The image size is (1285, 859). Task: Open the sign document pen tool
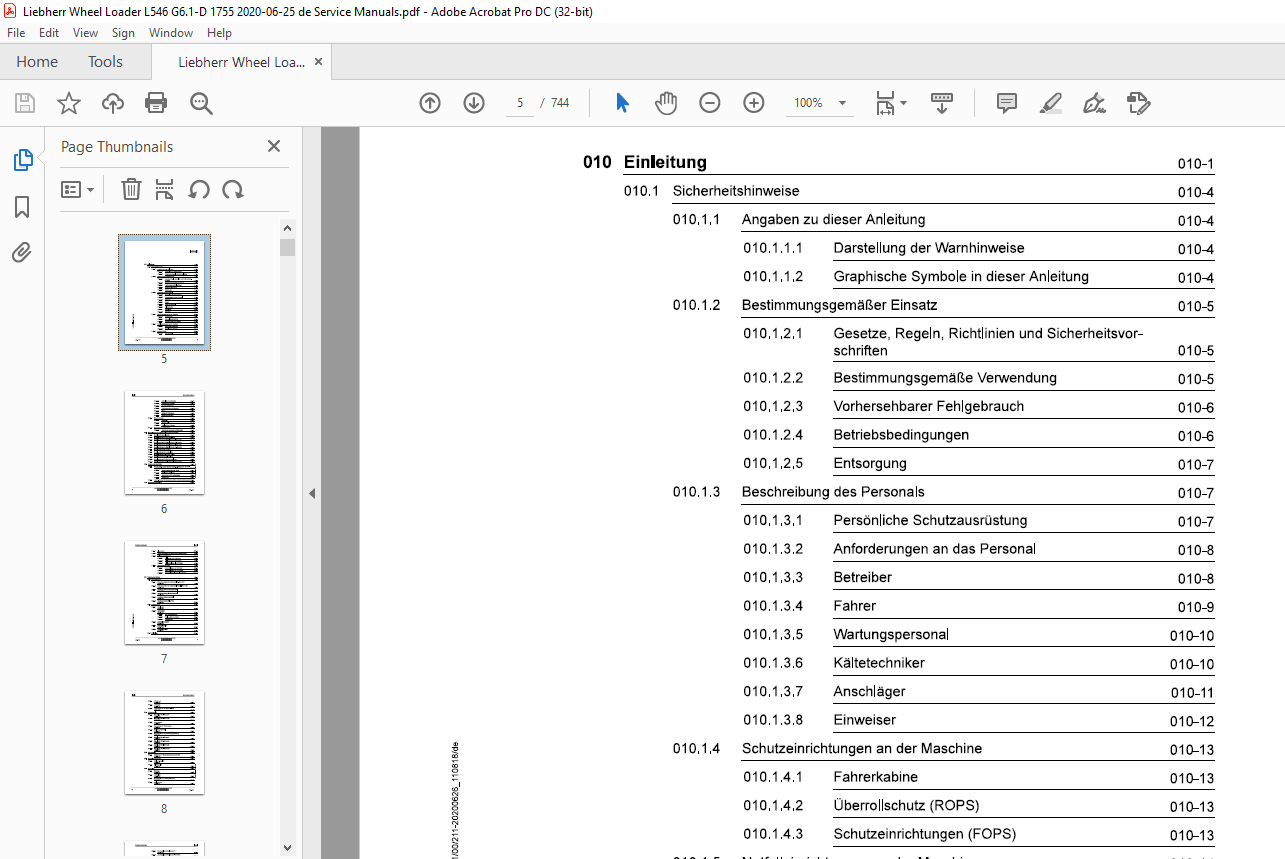[1094, 103]
